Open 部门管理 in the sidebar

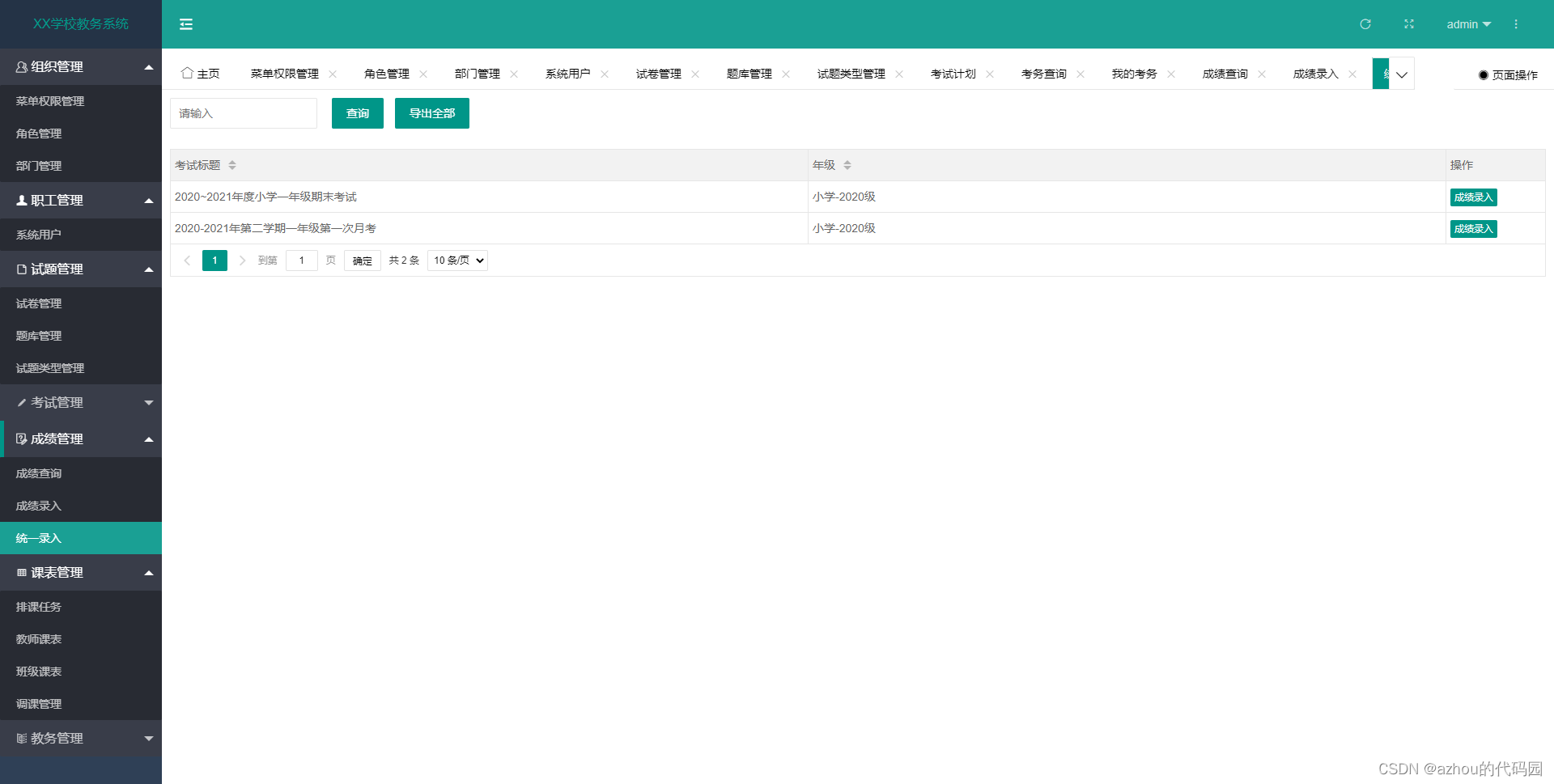(81, 166)
